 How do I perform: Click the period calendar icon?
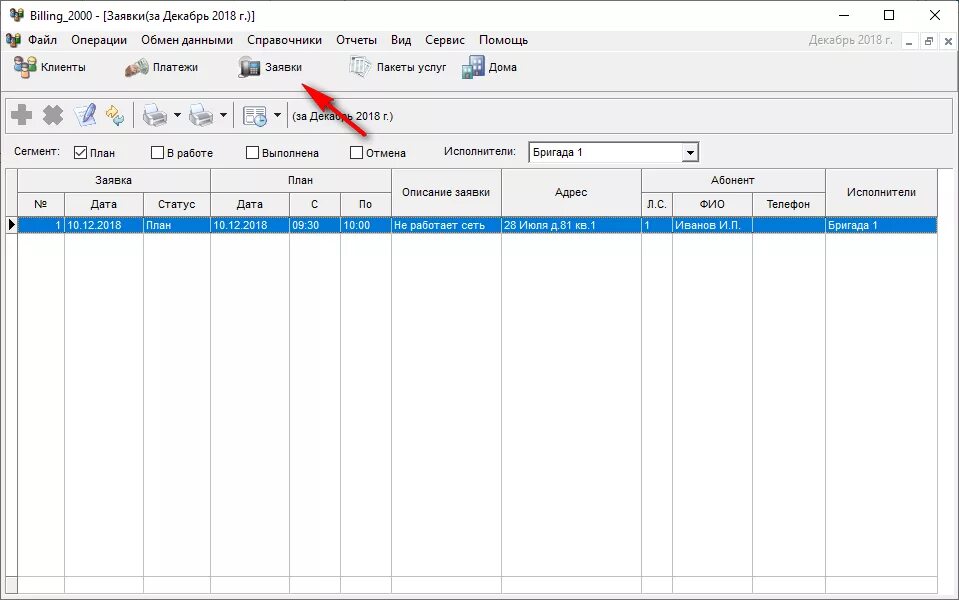(254, 116)
